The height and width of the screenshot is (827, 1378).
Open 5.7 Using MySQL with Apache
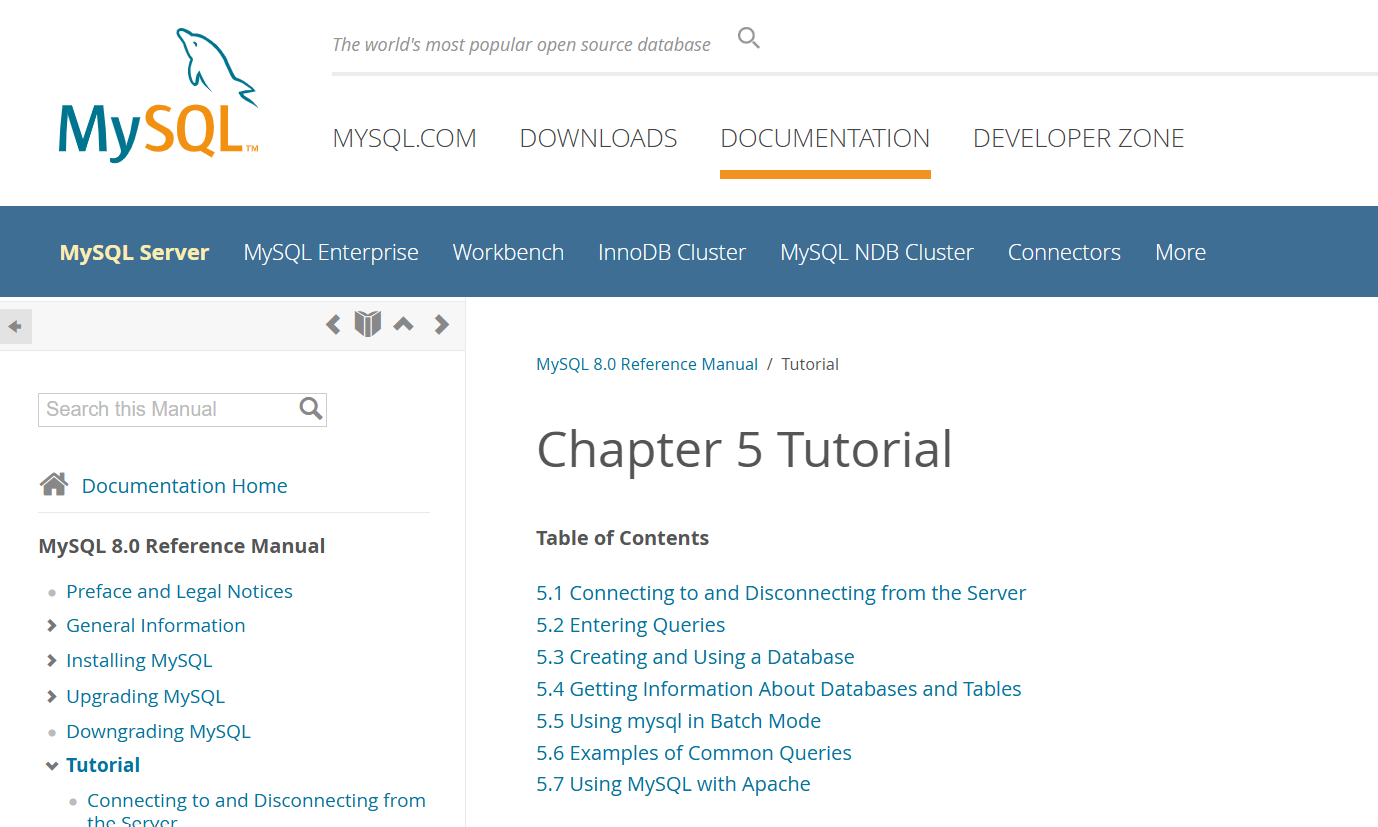[673, 784]
